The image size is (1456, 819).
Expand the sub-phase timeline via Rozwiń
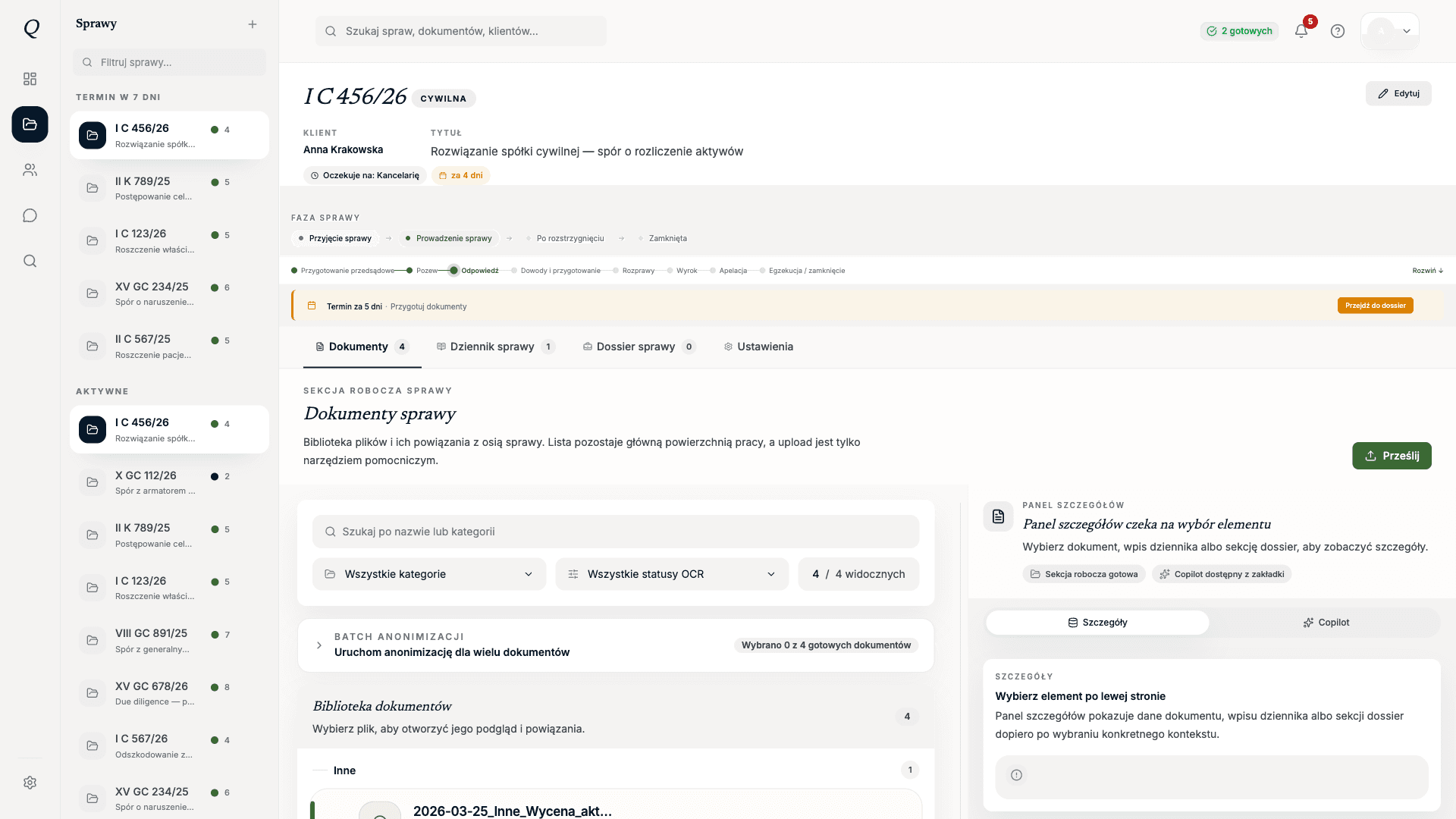tap(1426, 270)
